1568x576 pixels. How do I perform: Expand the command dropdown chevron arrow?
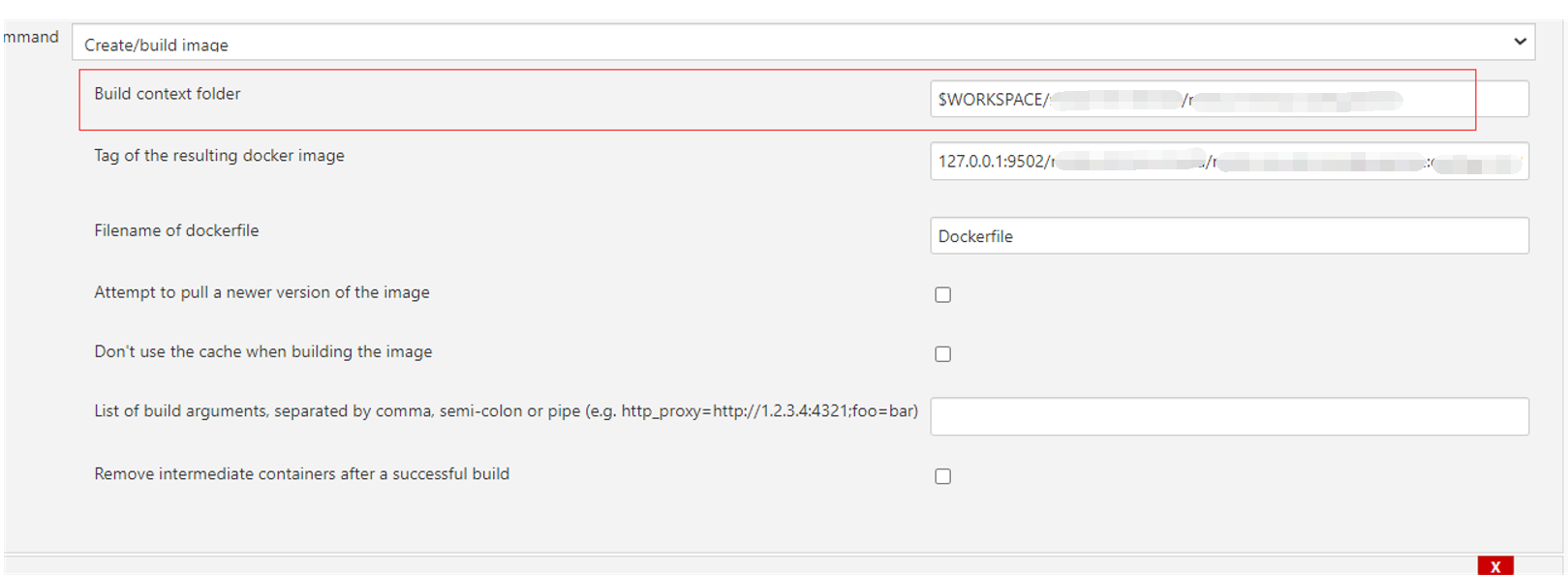tap(1520, 42)
